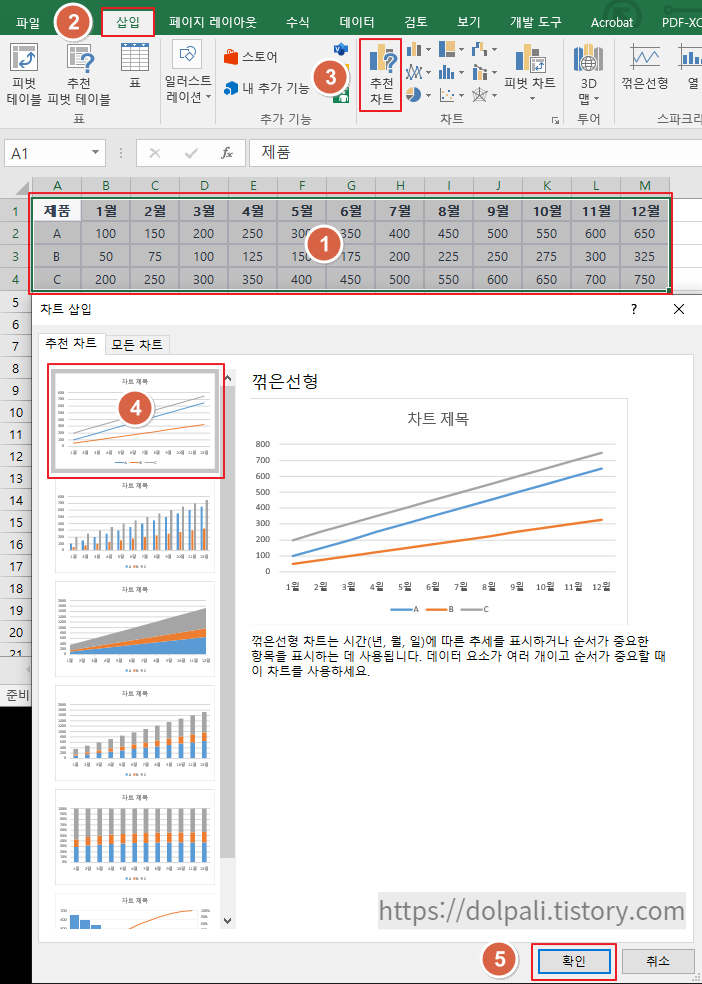Select the stacked column chart thumbnail

(x=135, y=733)
